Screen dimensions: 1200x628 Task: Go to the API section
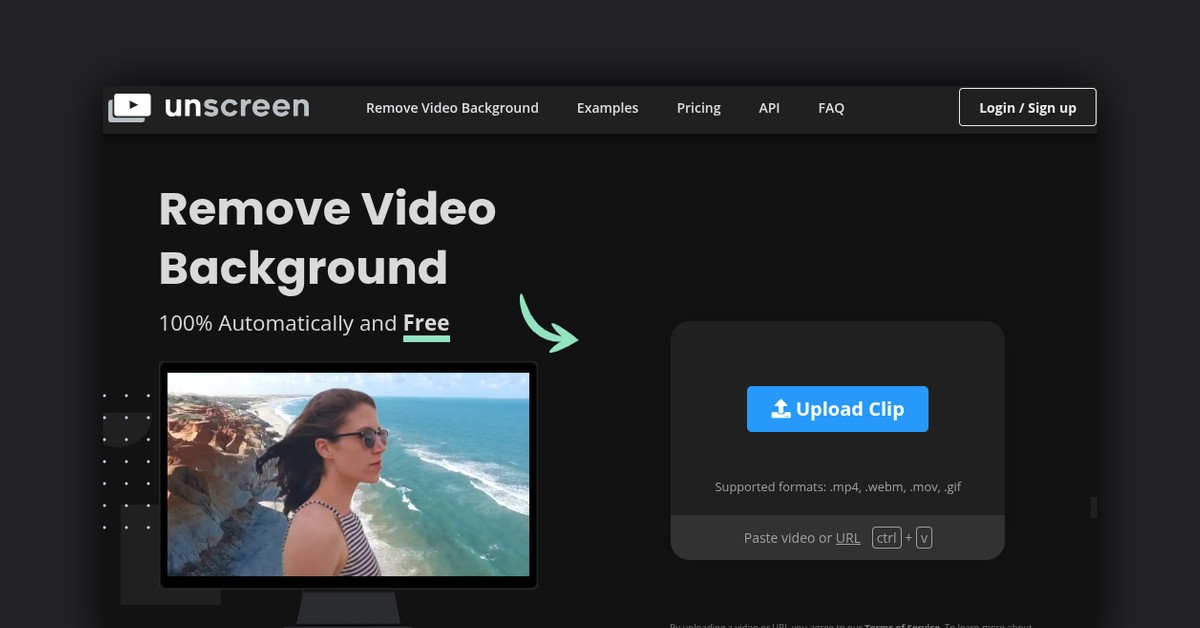[x=769, y=107]
